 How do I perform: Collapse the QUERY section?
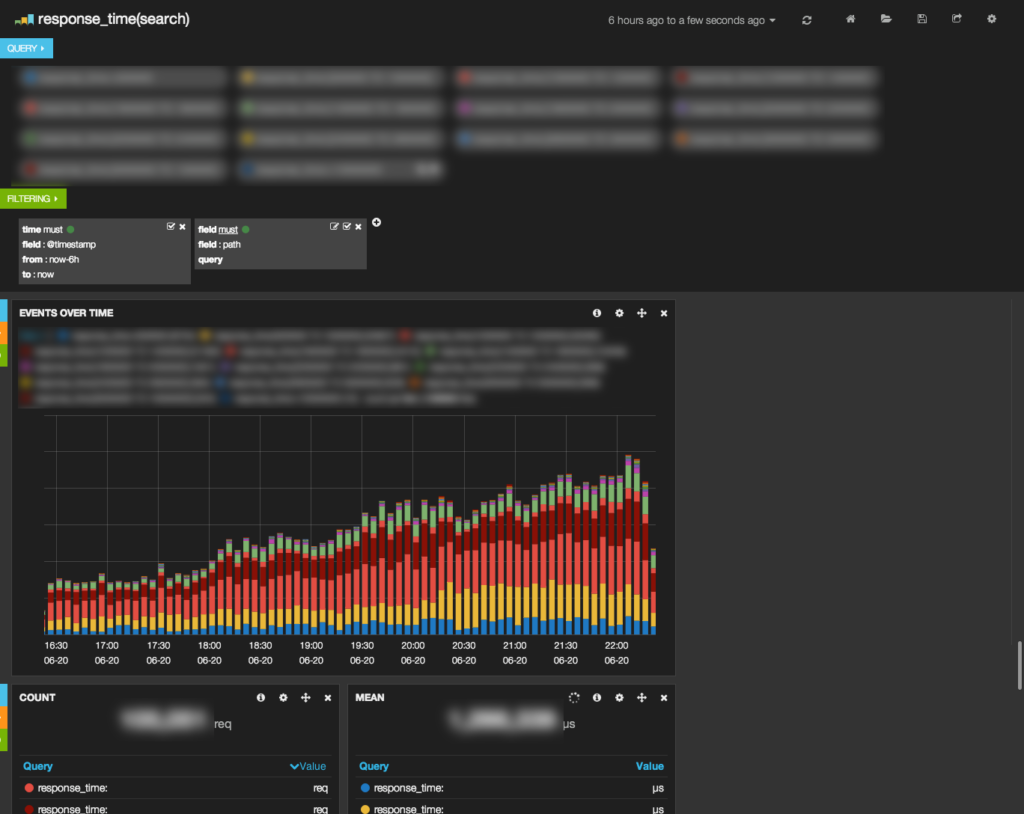26,47
